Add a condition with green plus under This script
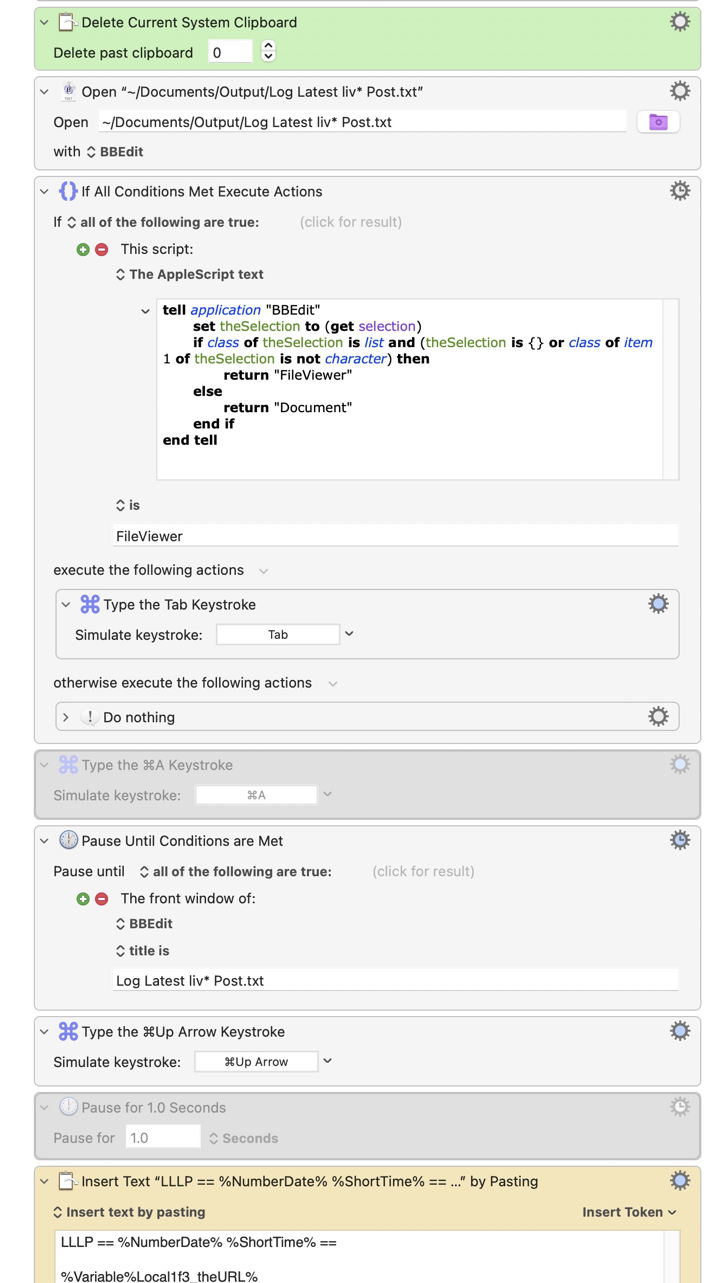The image size is (720, 1283). [x=83, y=249]
